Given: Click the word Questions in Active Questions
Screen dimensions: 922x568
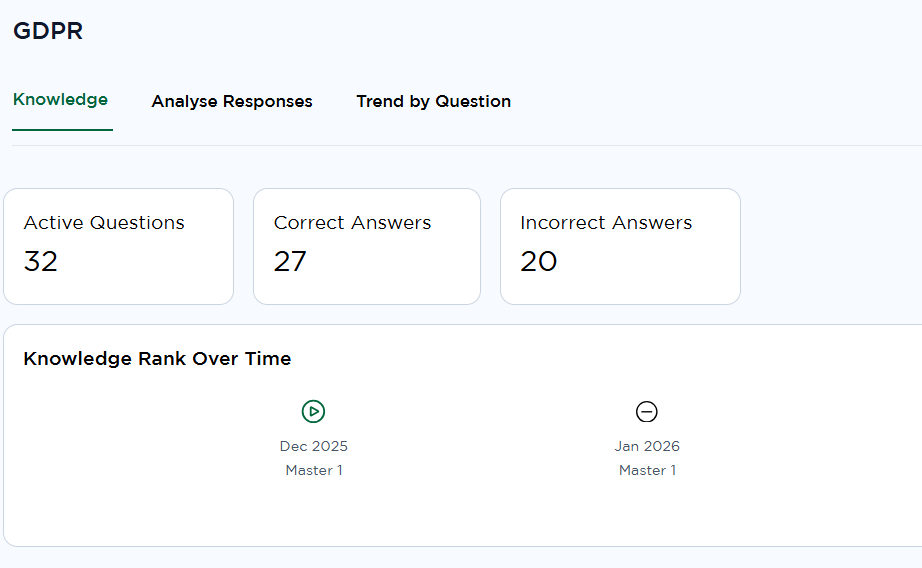Looking at the screenshot, I should 137,223.
